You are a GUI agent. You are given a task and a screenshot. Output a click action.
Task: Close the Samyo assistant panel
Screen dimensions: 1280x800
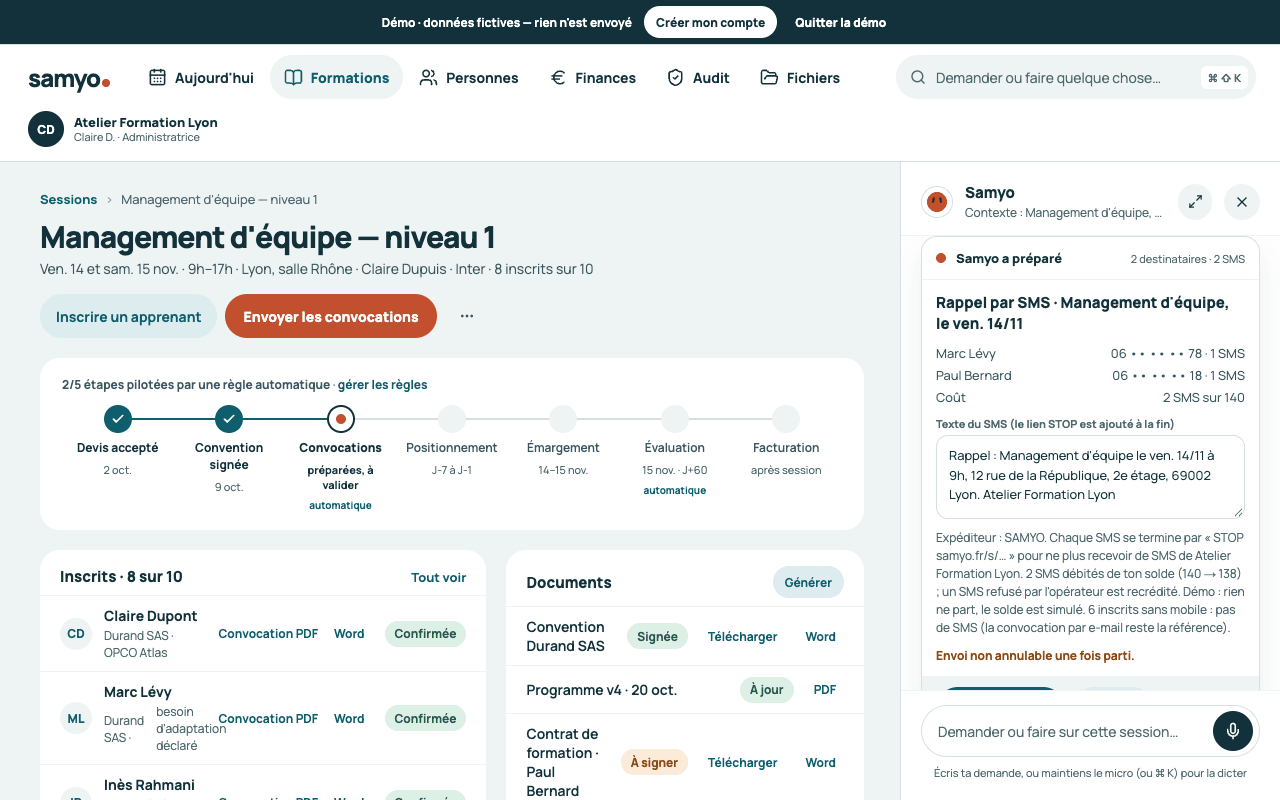coord(1242,201)
